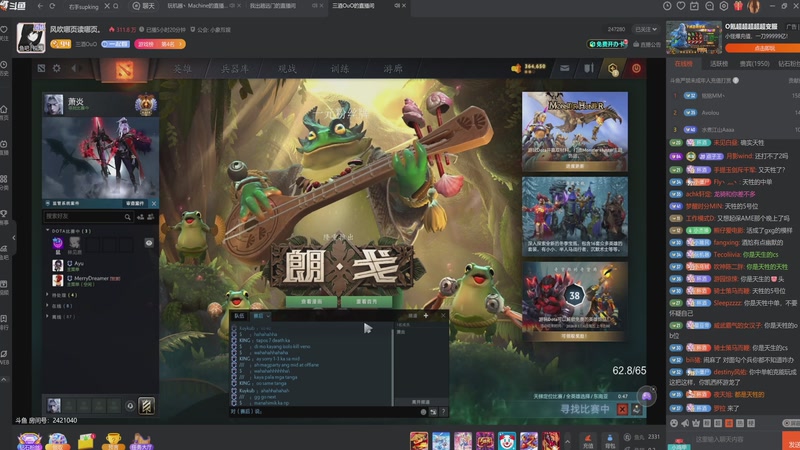Mute the Machine stream tab speaker
This screenshot has height=450, width=800.
(232, 6)
